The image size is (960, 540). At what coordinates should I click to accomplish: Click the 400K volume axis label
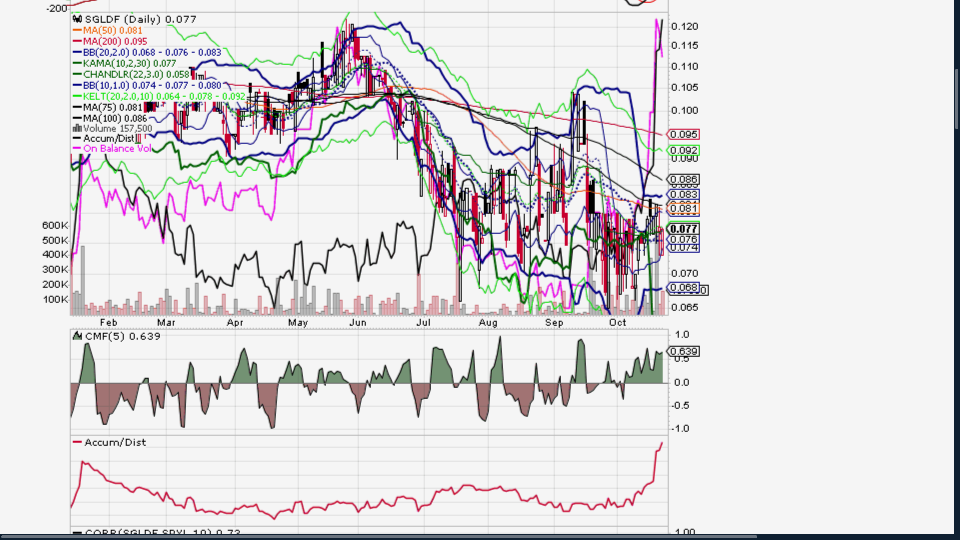click(55, 255)
